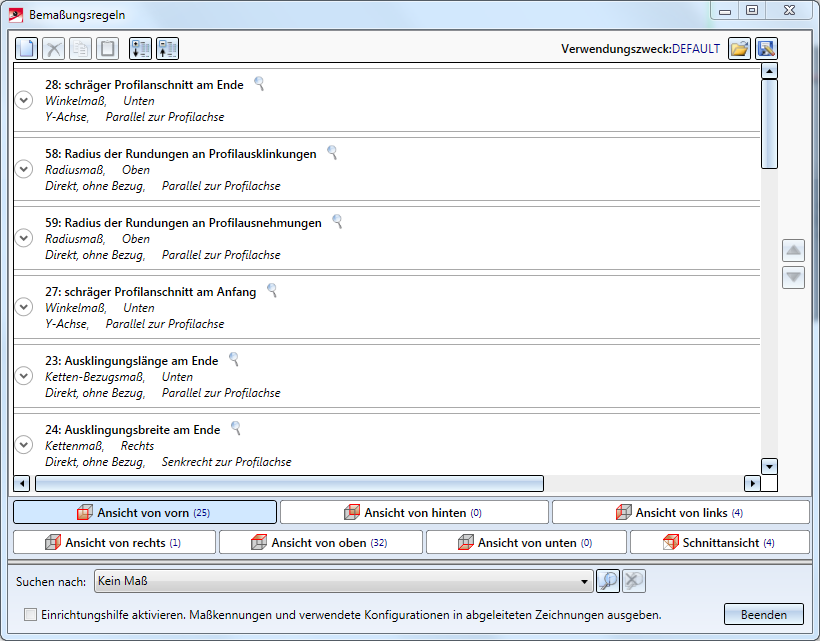The image size is (820, 641).
Task: Expand rule 27 schräger Profilanschnitt am Anfang
Action: tap(24, 307)
